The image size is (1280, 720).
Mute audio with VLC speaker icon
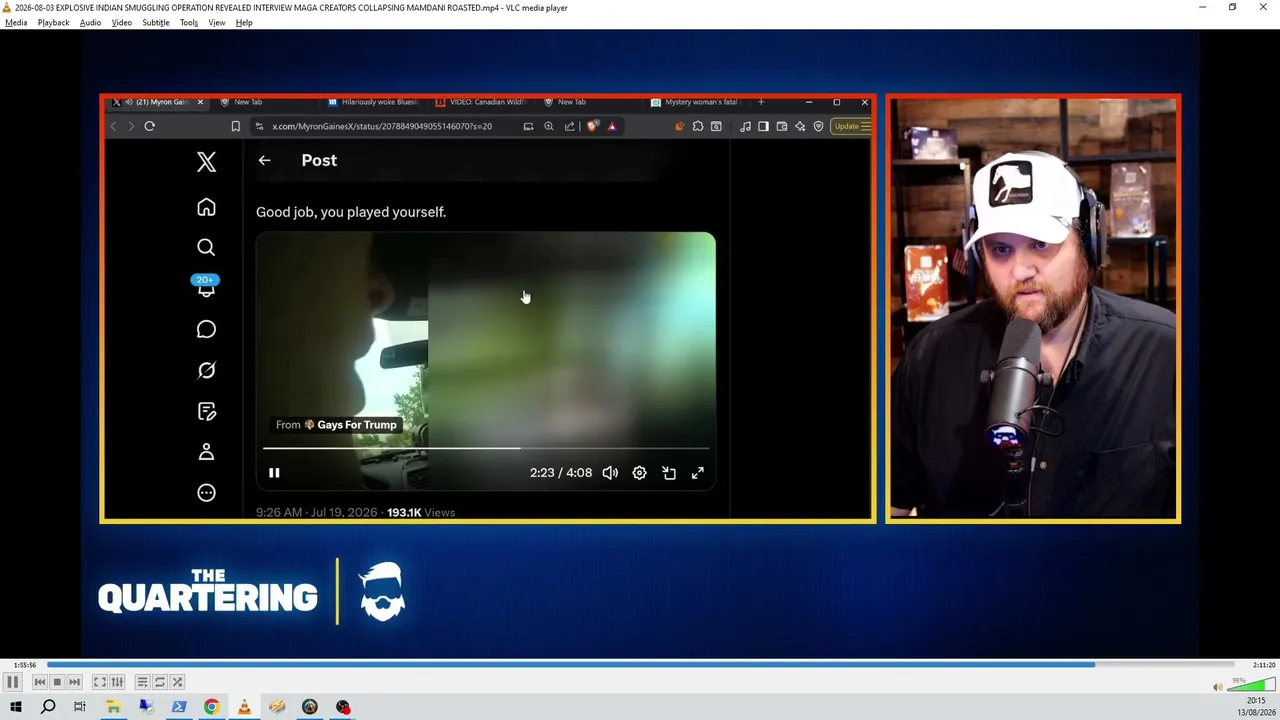[x=1217, y=687]
